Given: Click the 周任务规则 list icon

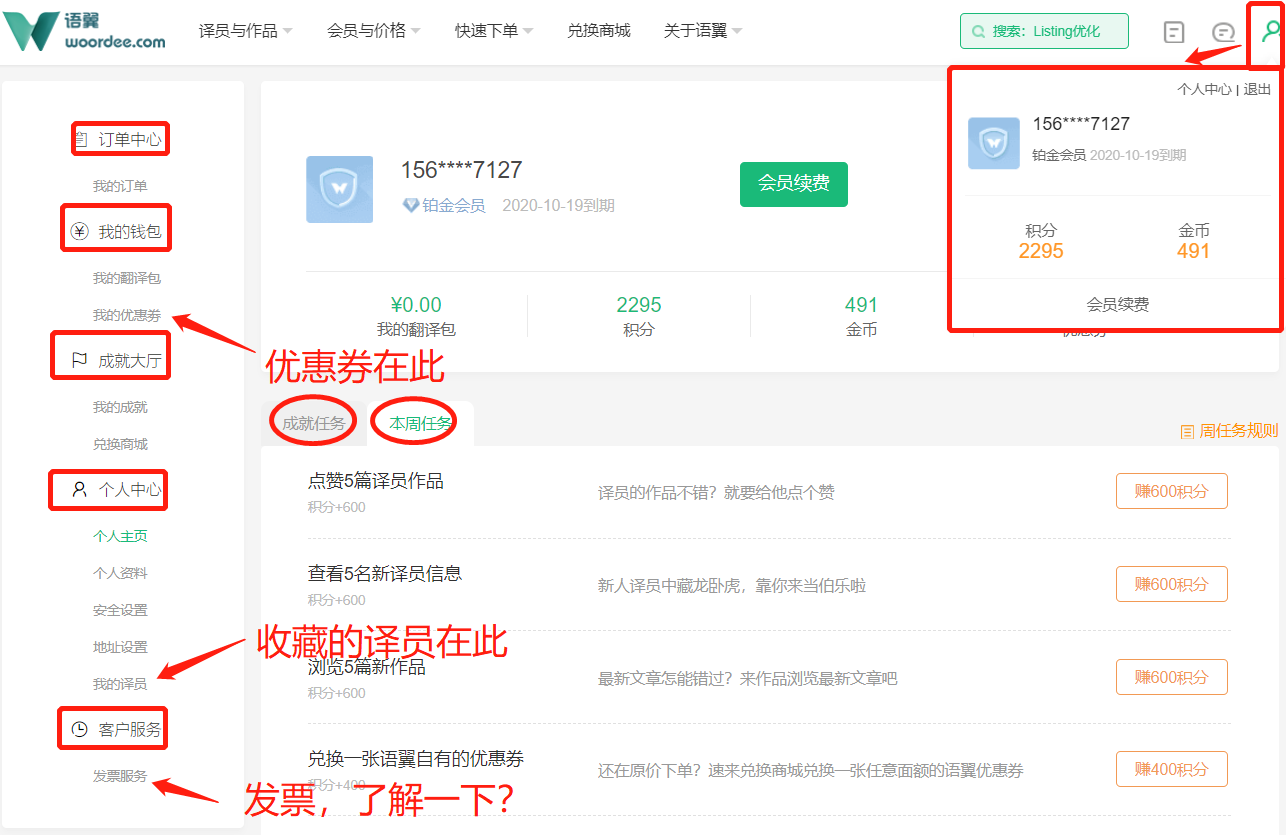Looking at the screenshot, I should (x=1187, y=431).
